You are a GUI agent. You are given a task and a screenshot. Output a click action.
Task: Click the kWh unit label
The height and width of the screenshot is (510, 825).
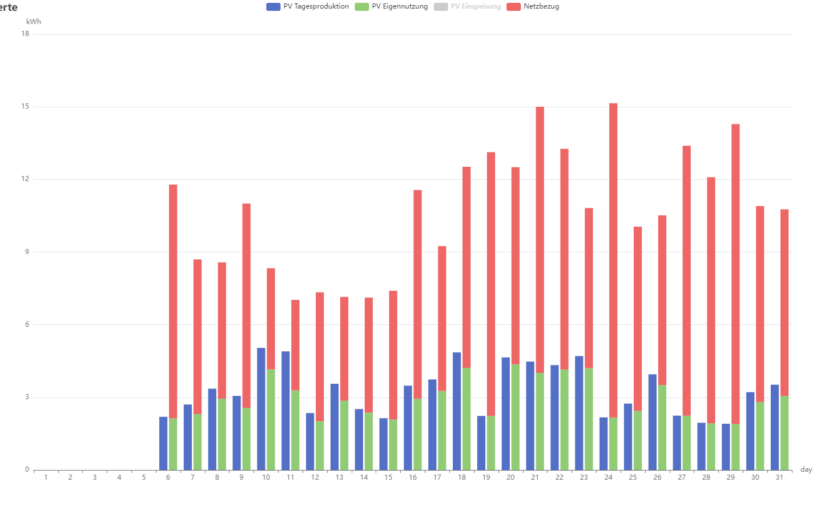[x=34, y=22]
